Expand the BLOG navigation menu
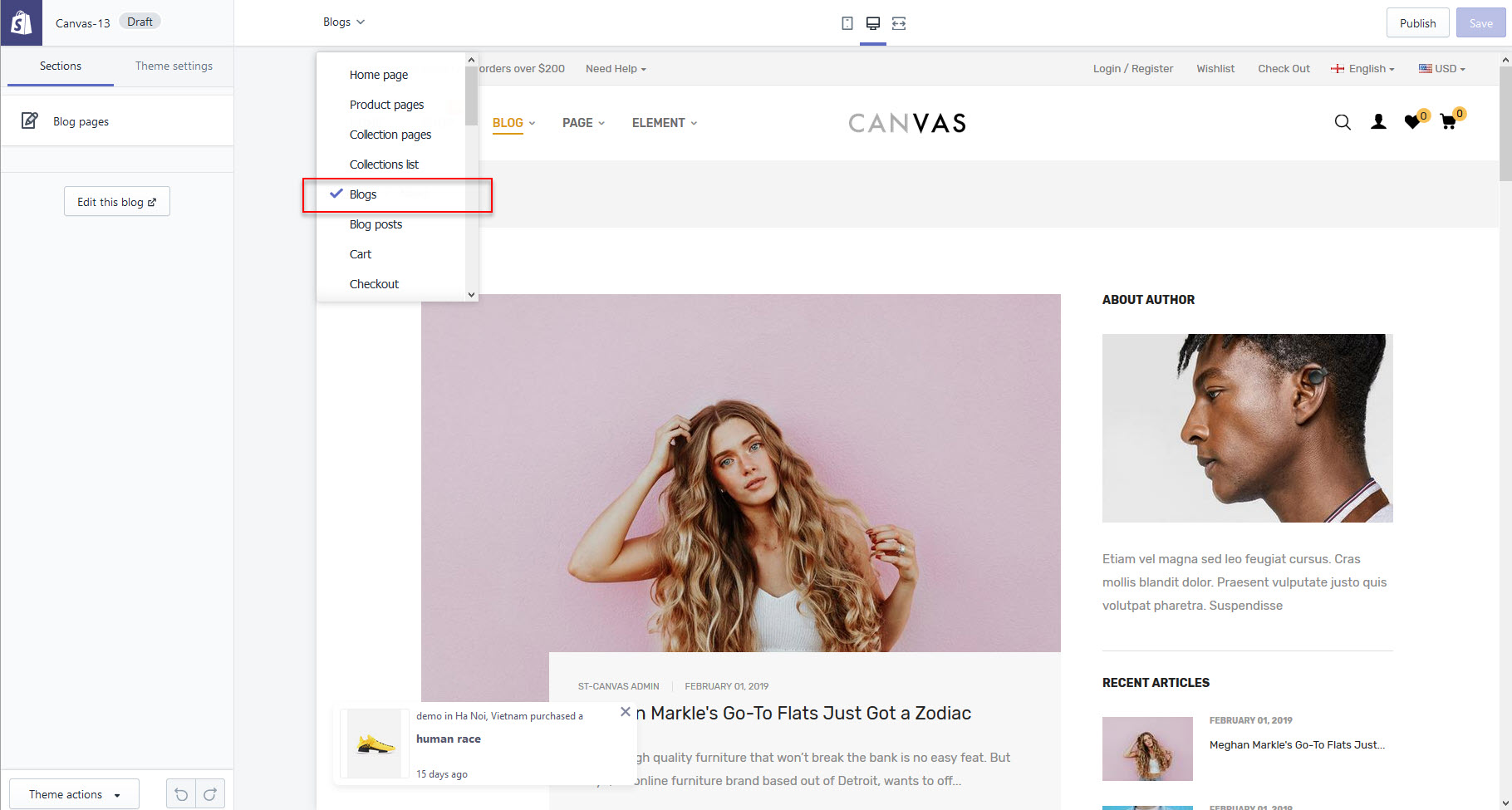The image size is (1512, 810). click(514, 123)
